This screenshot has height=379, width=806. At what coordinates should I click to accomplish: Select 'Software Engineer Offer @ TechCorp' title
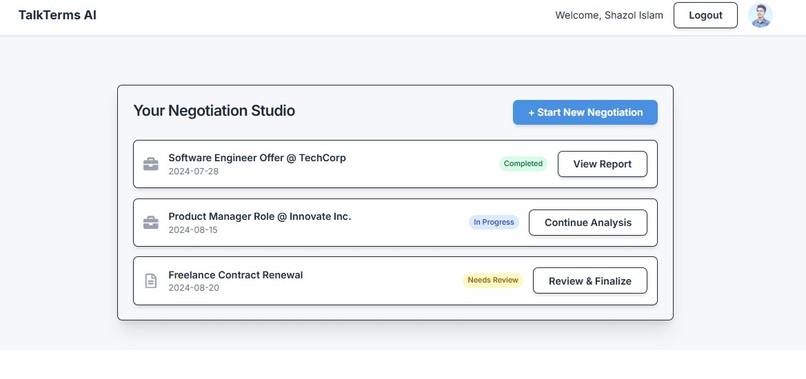[x=257, y=158]
